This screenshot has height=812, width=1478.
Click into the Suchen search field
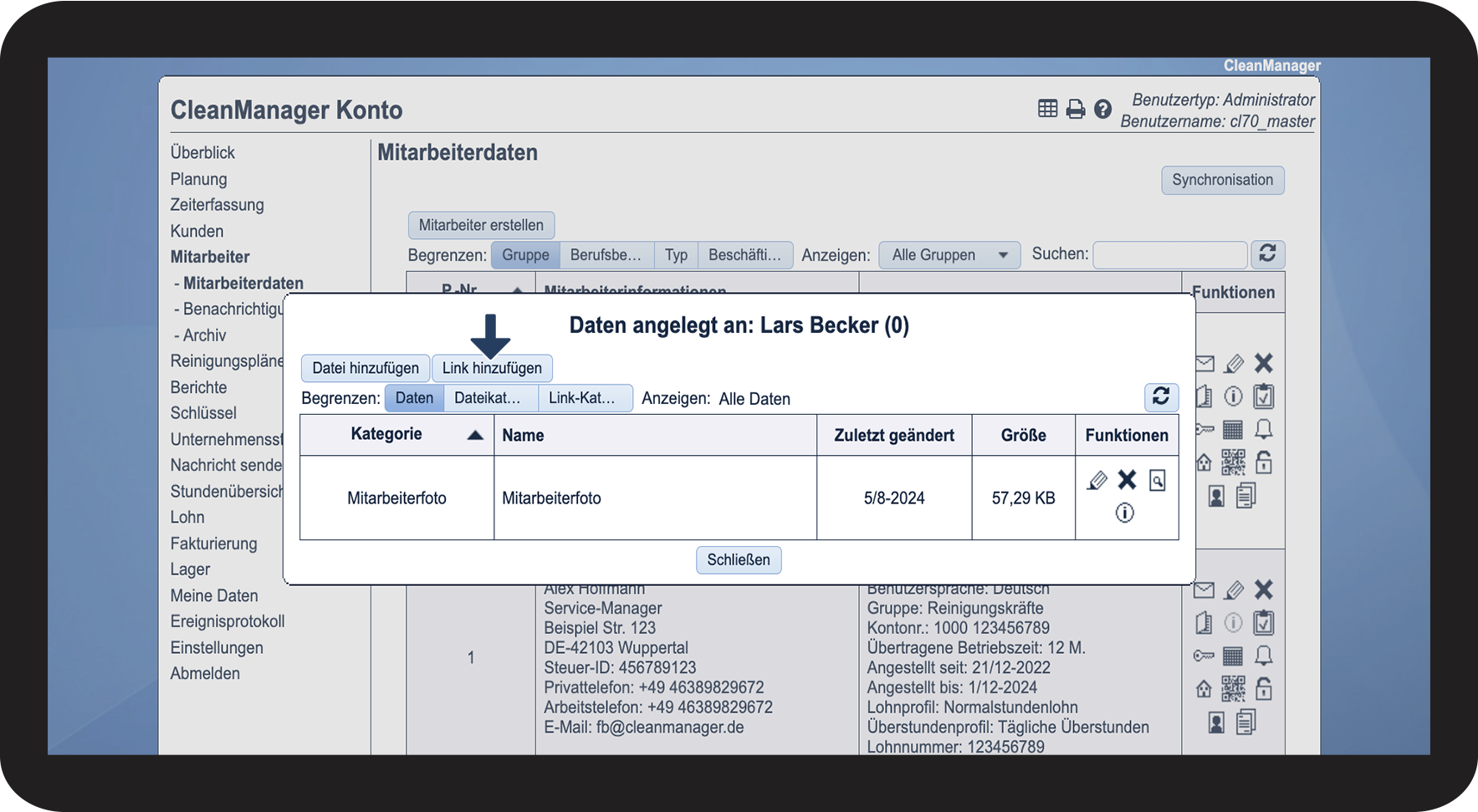point(1169,255)
